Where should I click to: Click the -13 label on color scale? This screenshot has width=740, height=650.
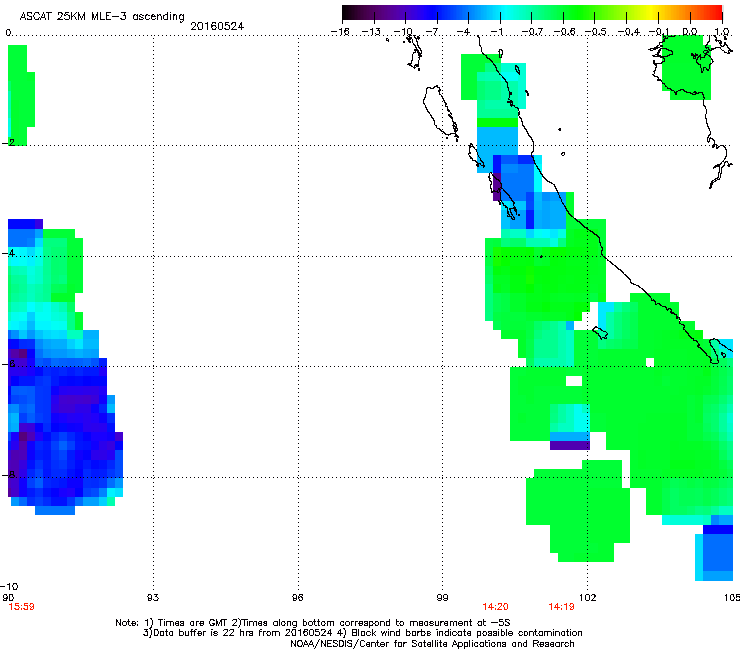click(x=371, y=32)
